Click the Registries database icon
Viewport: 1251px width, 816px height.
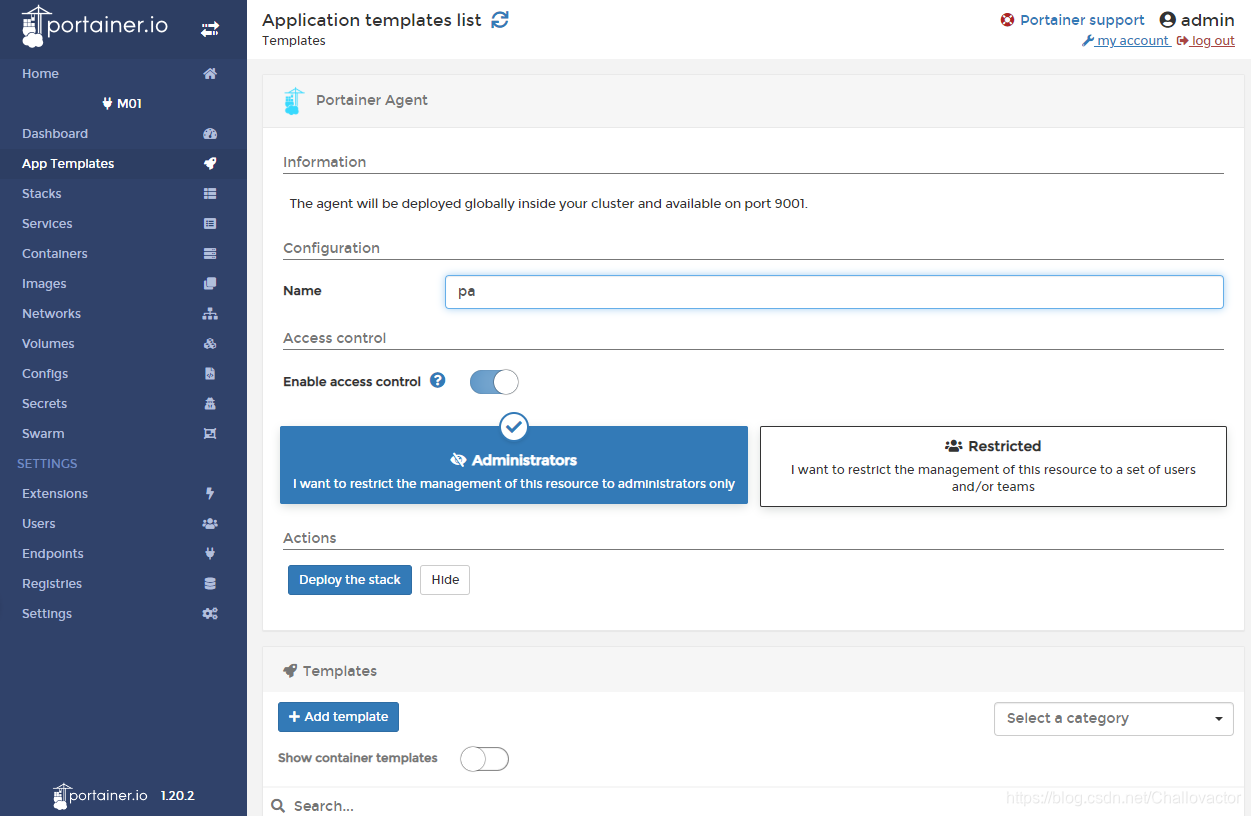210,583
